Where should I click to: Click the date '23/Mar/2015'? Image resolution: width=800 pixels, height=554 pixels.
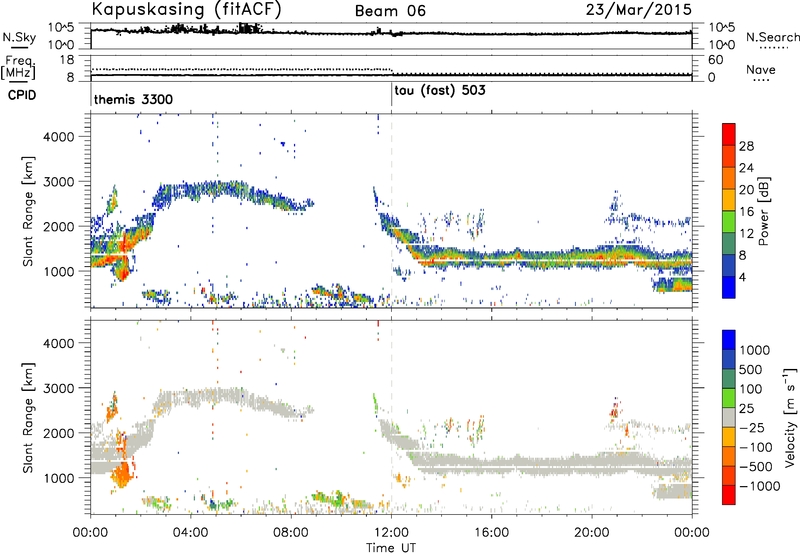(638, 10)
